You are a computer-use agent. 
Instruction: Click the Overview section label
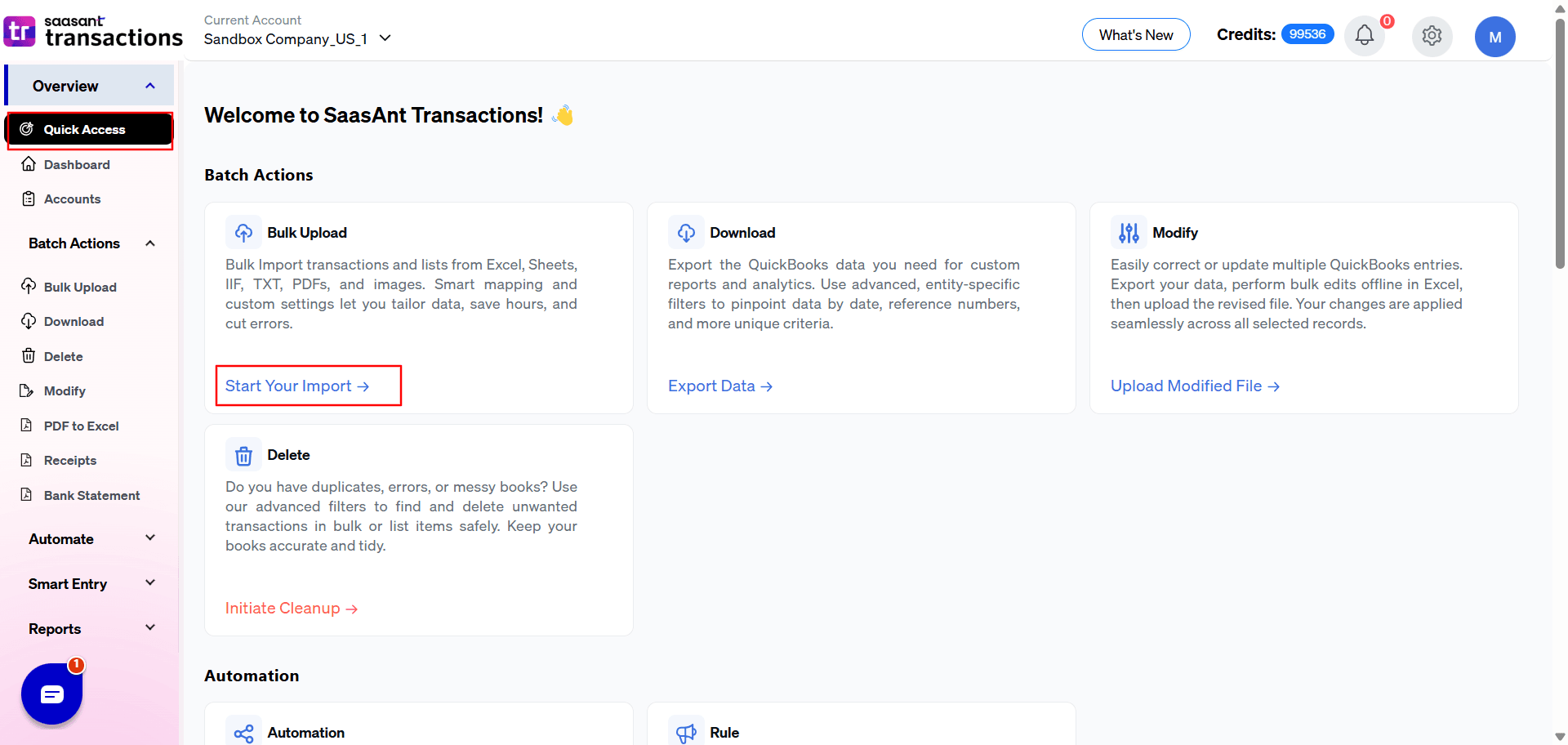[x=65, y=86]
